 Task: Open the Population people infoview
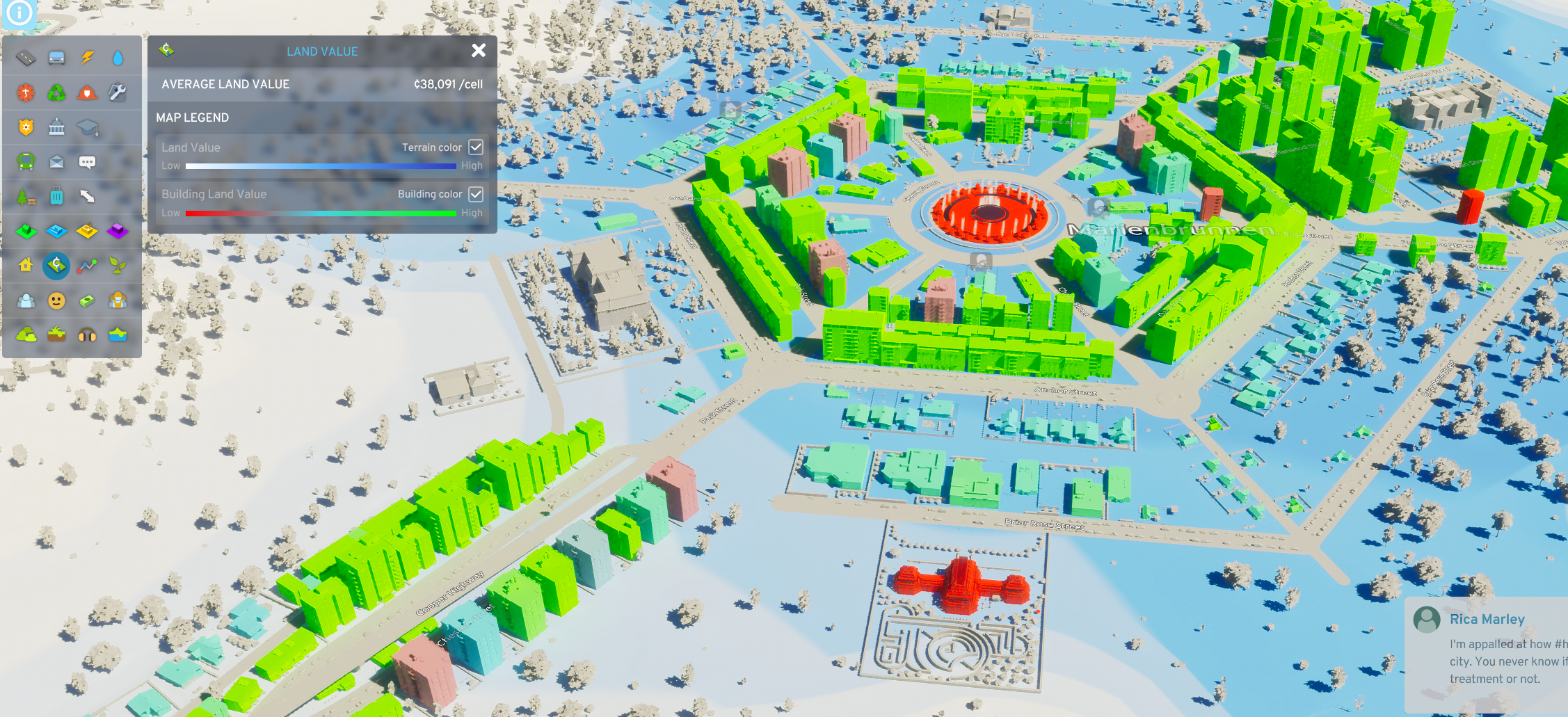tap(26, 300)
